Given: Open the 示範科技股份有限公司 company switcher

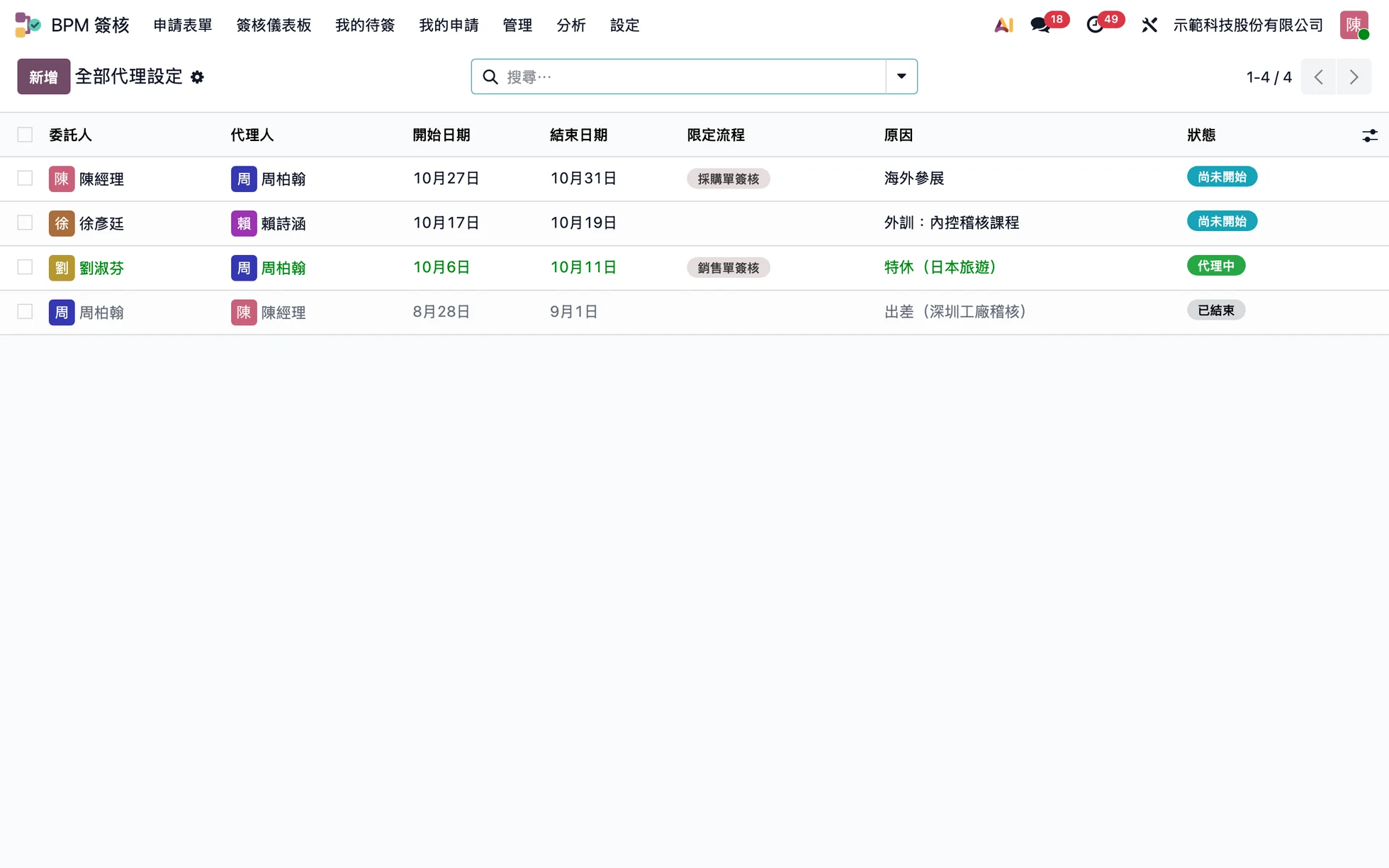Looking at the screenshot, I should (1248, 25).
